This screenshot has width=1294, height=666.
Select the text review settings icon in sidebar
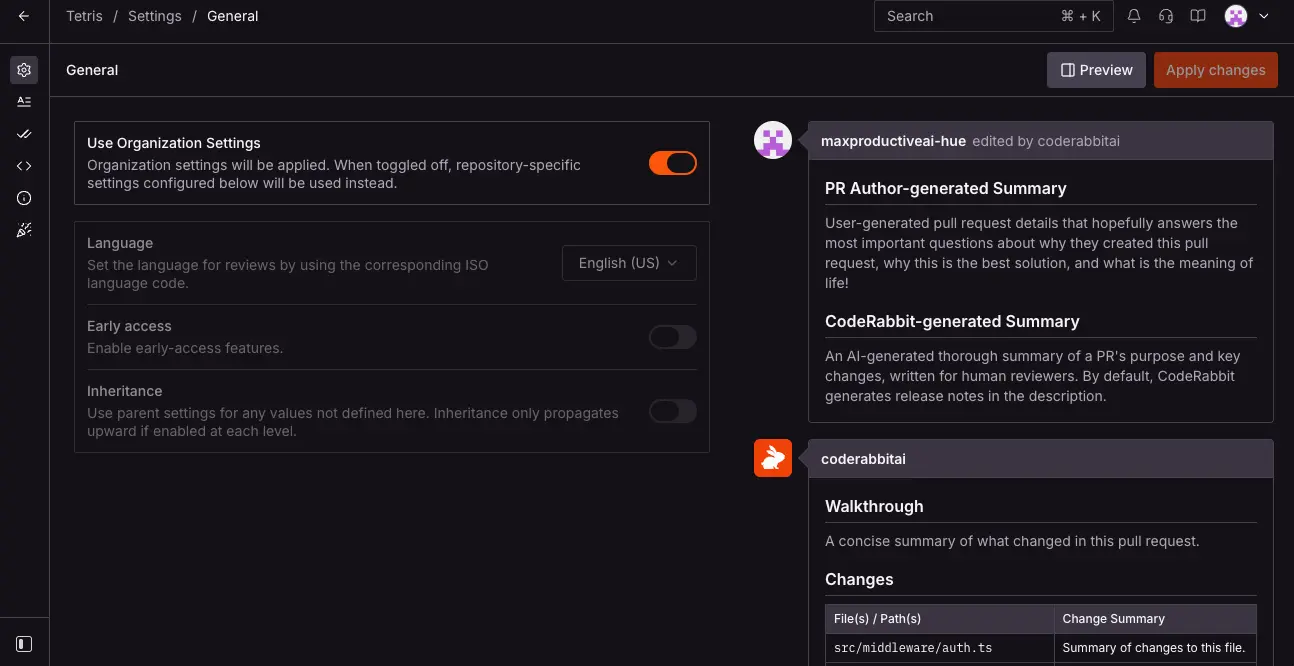24,101
